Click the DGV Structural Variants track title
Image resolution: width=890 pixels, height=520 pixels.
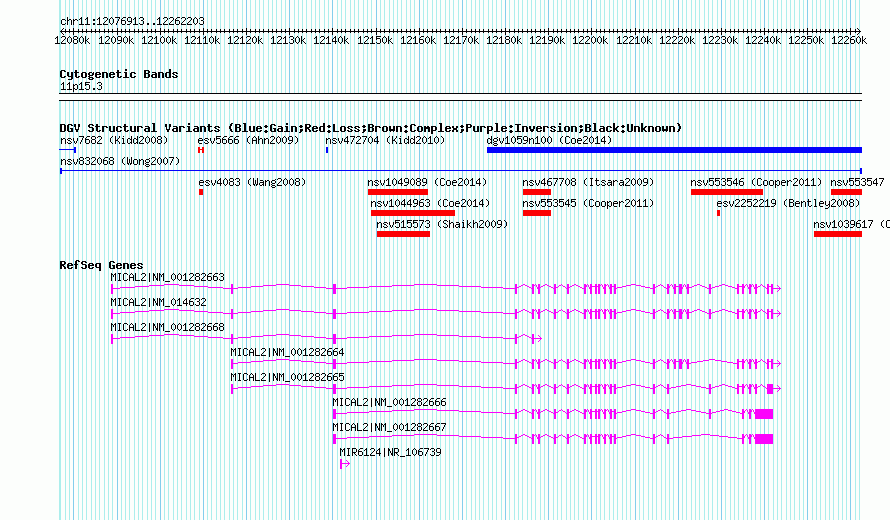pyautogui.click(x=370, y=128)
